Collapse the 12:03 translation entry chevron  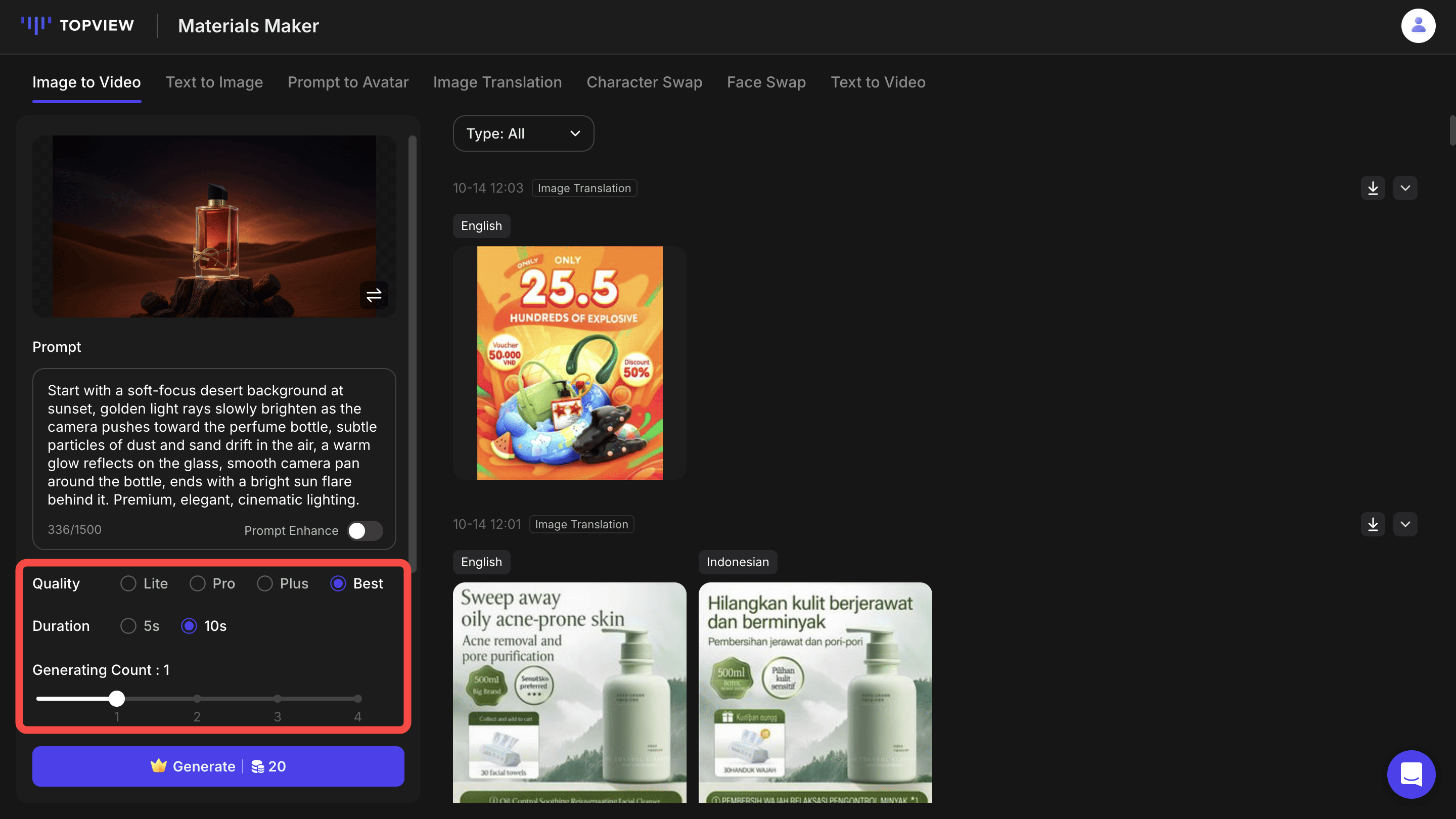pyautogui.click(x=1406, y=188)
